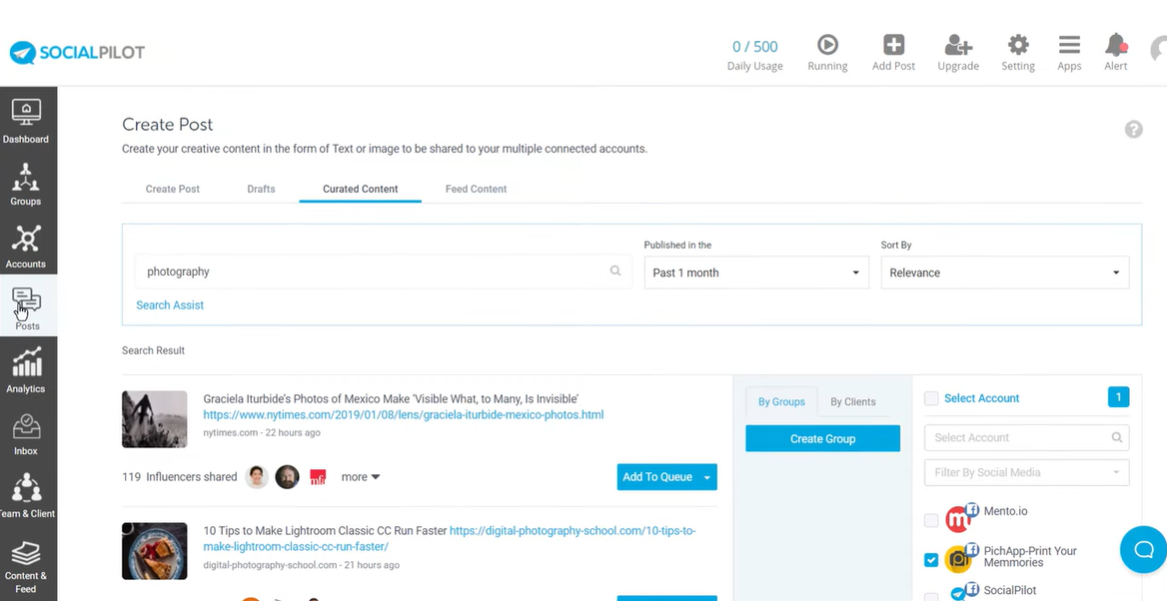The width and height of the screenshot is (1167, 601).
Task: Open the Upgrade icon
Action: (x=958, y=45)
